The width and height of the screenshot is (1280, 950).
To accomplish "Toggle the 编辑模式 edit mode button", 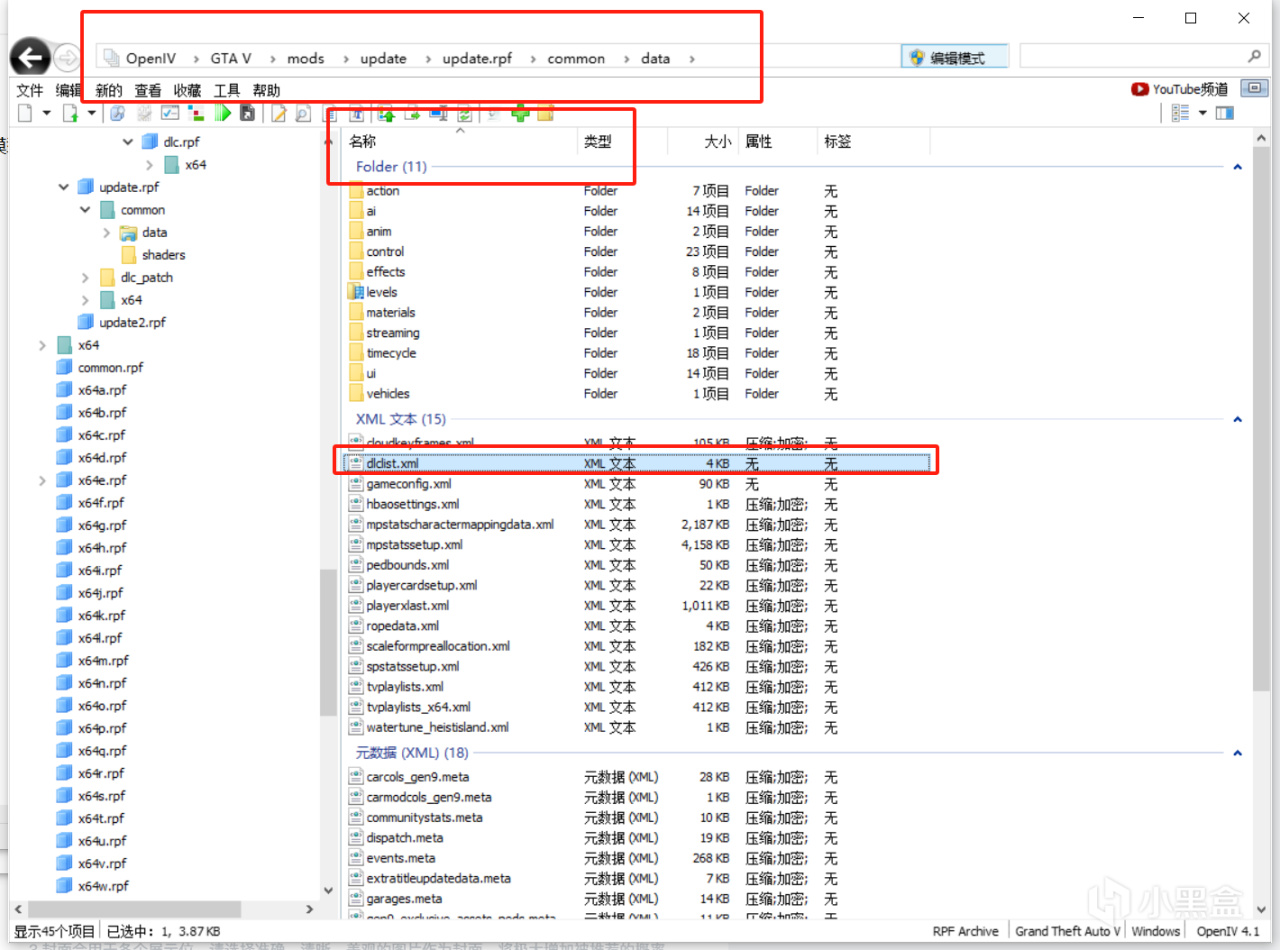I will point(956,57).
